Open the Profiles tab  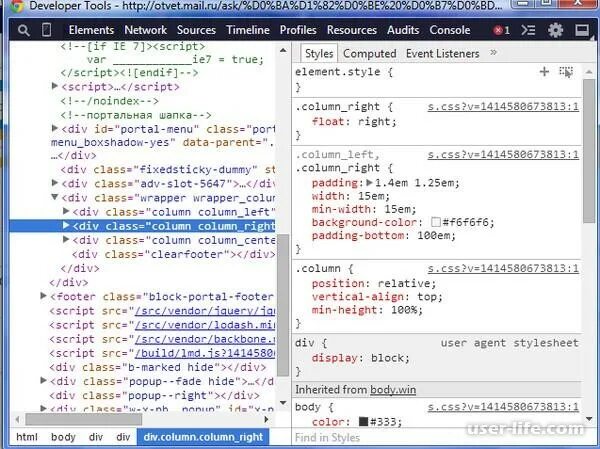click(298, 30)
